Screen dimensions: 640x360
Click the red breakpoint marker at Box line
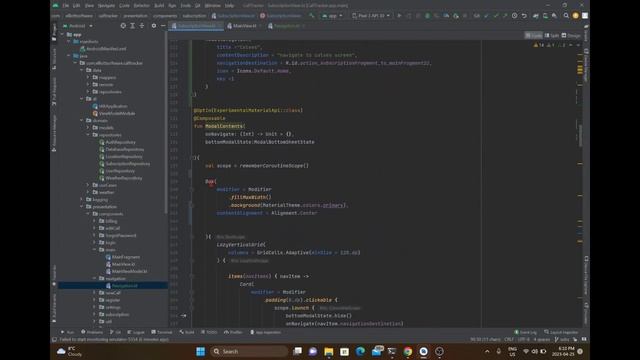point(211,183)
